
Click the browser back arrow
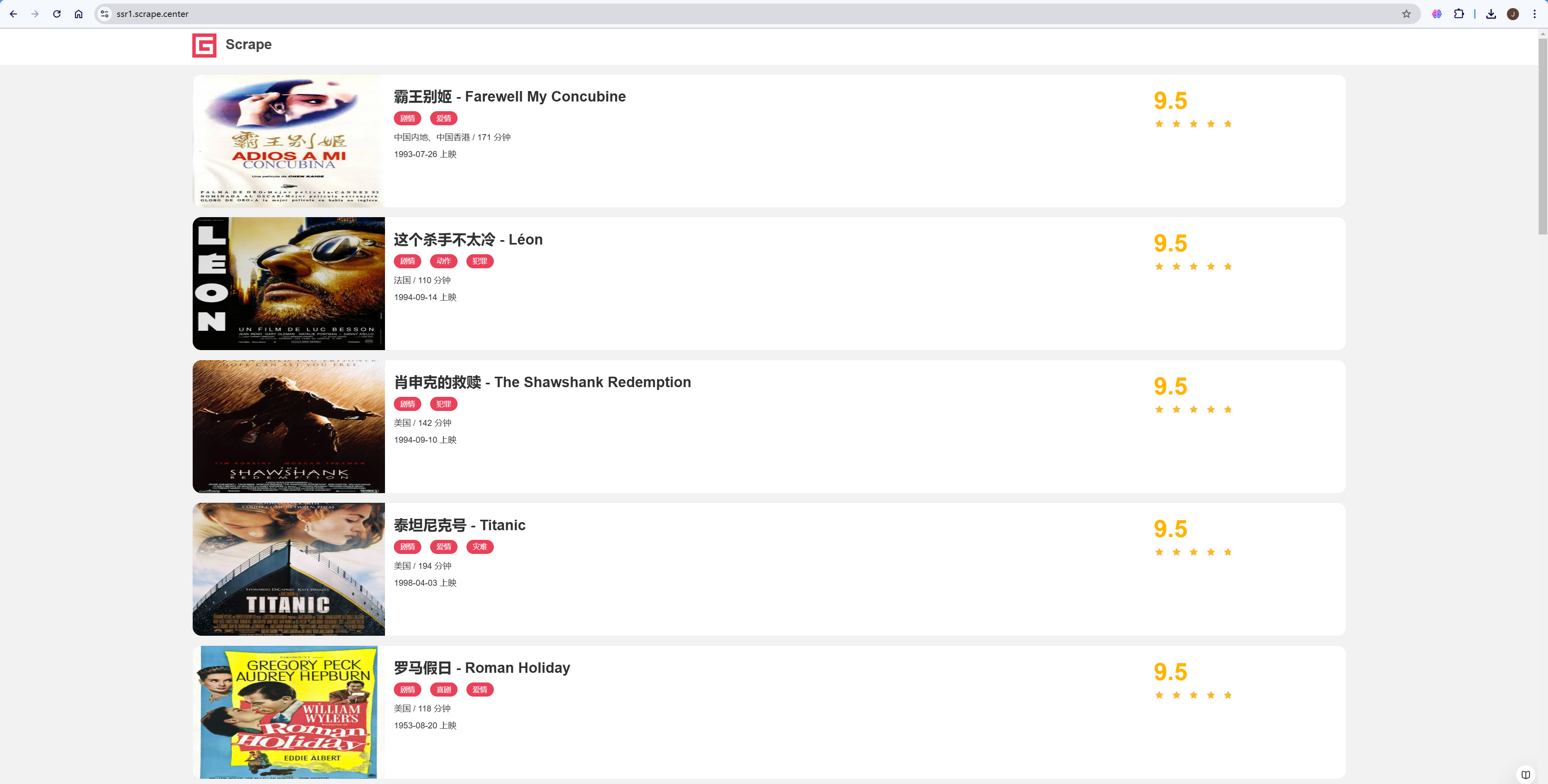(x=13, y=14)
